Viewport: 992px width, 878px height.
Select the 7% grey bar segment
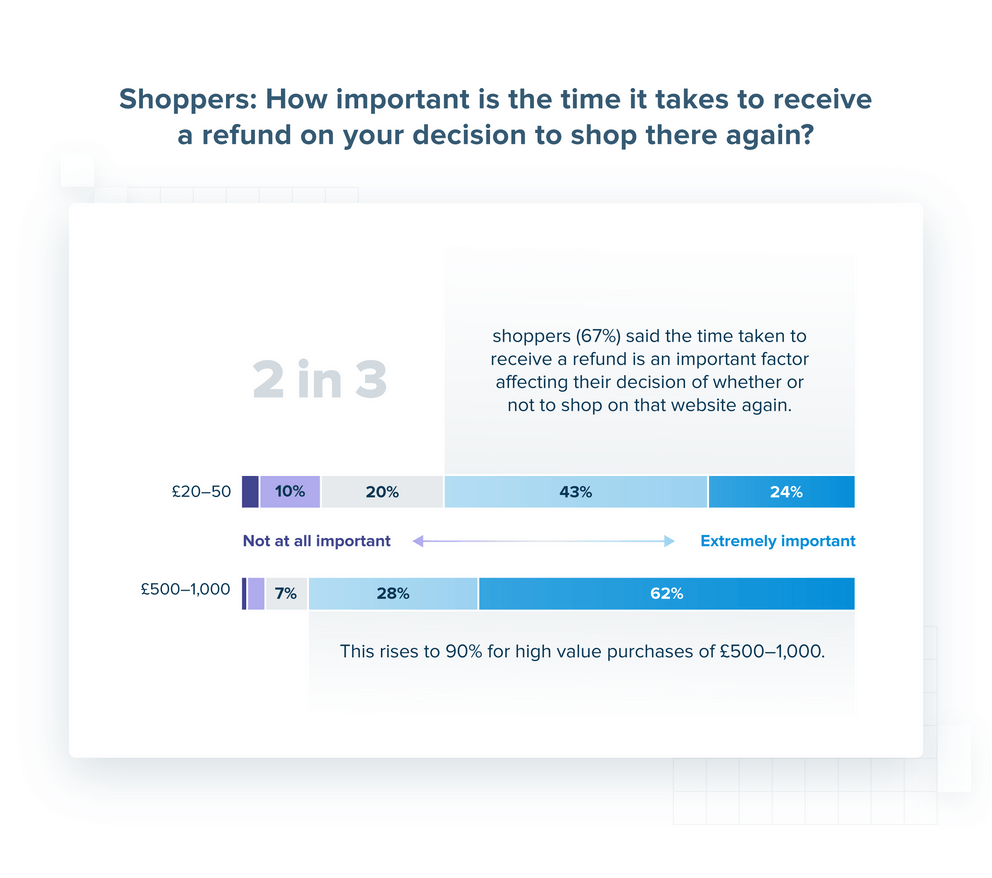point(286,594)
